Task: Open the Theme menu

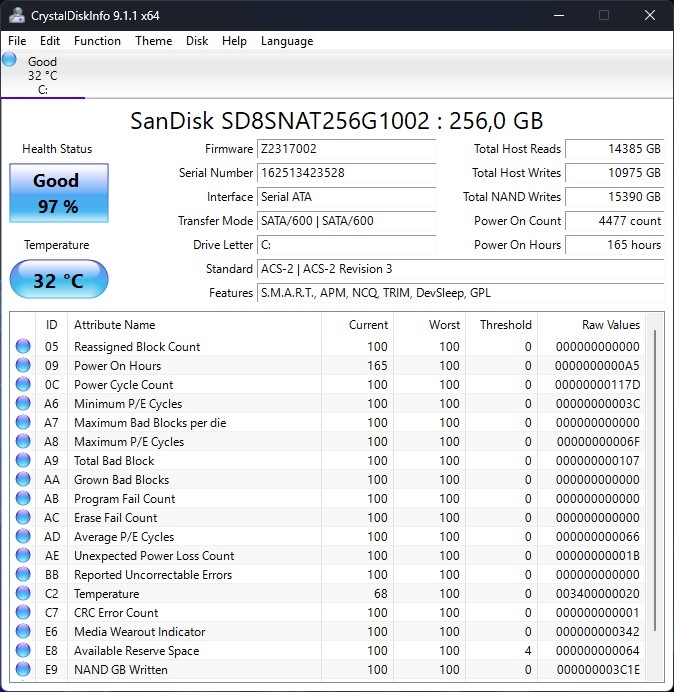Action: pyautogui.click(x=153, y=41)
